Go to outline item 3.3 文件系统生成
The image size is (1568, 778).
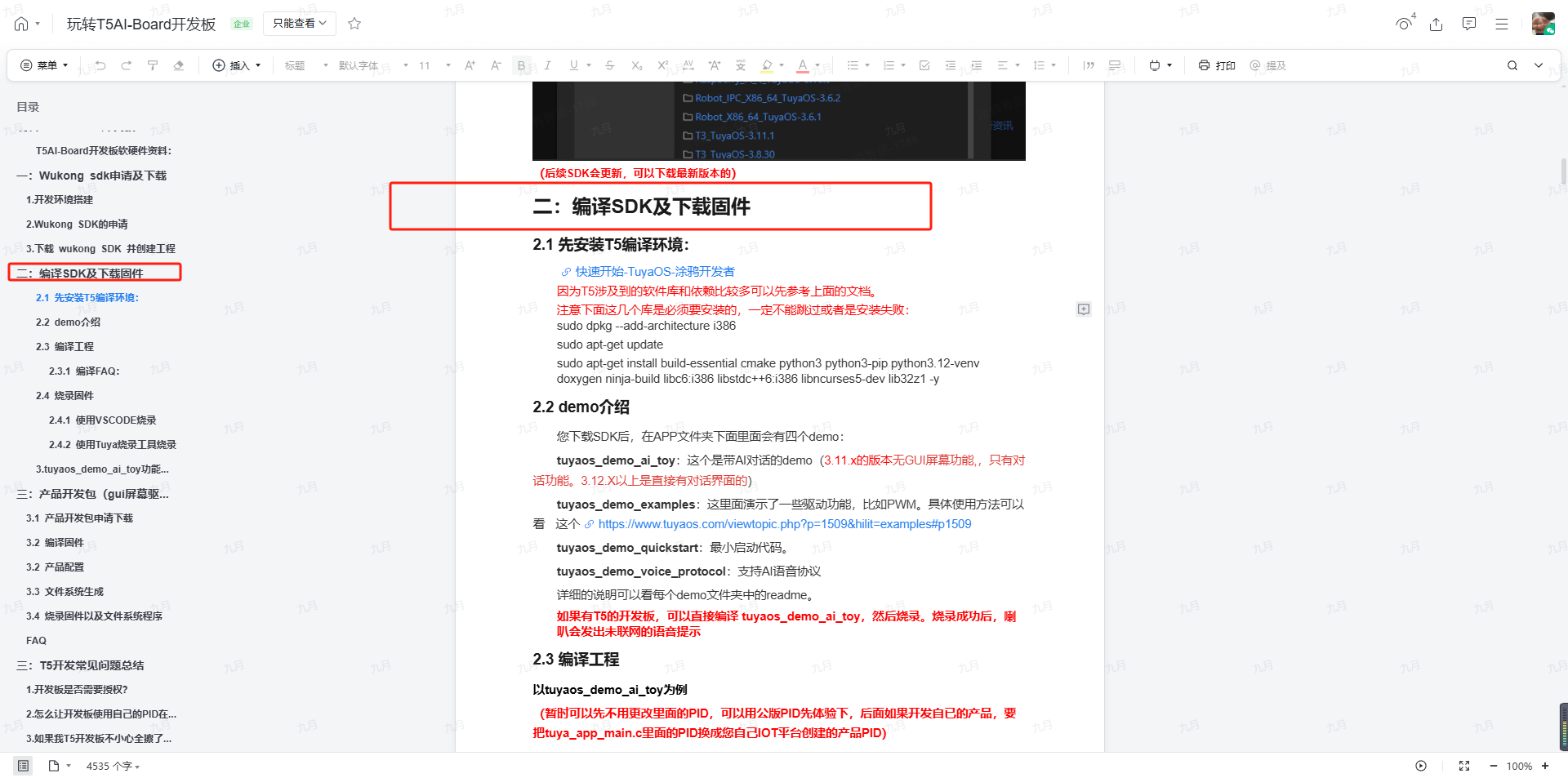click(65, 592)
